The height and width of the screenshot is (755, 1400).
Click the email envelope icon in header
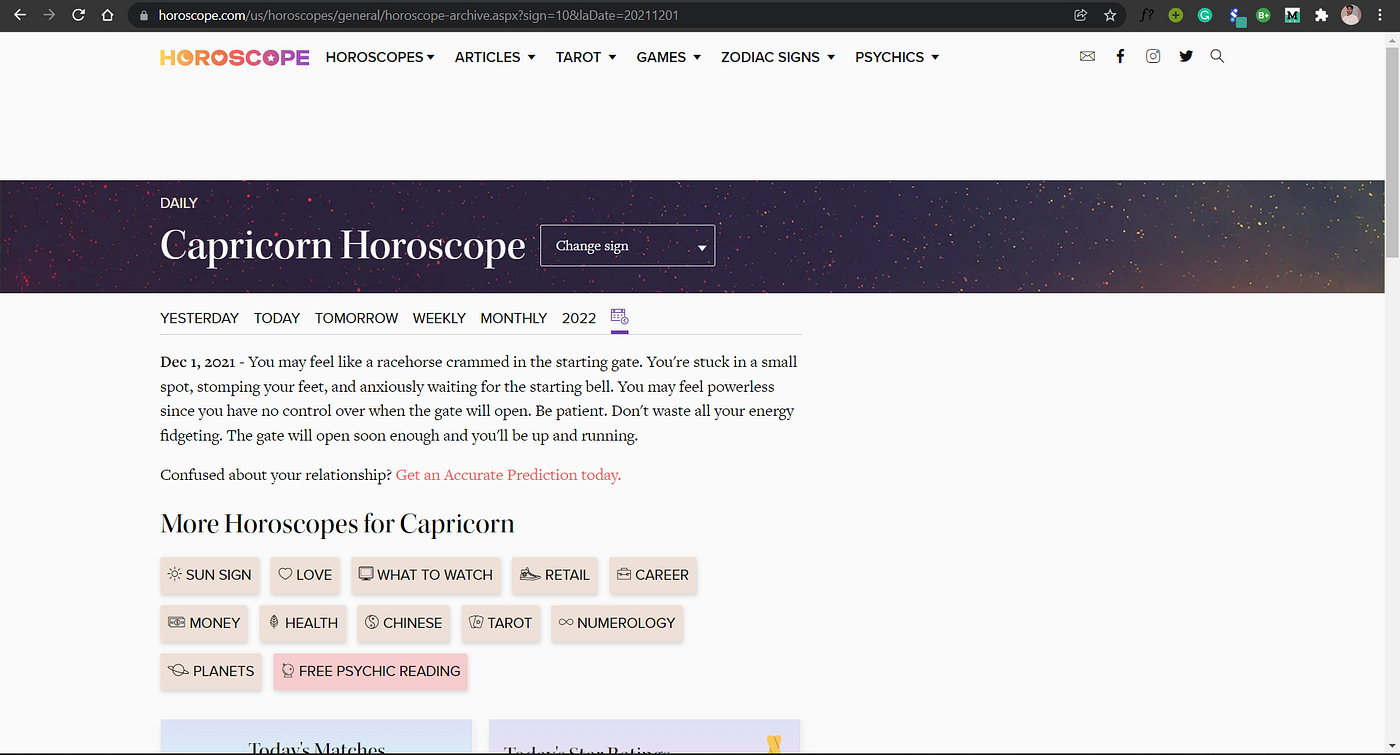pos(1087,57)
